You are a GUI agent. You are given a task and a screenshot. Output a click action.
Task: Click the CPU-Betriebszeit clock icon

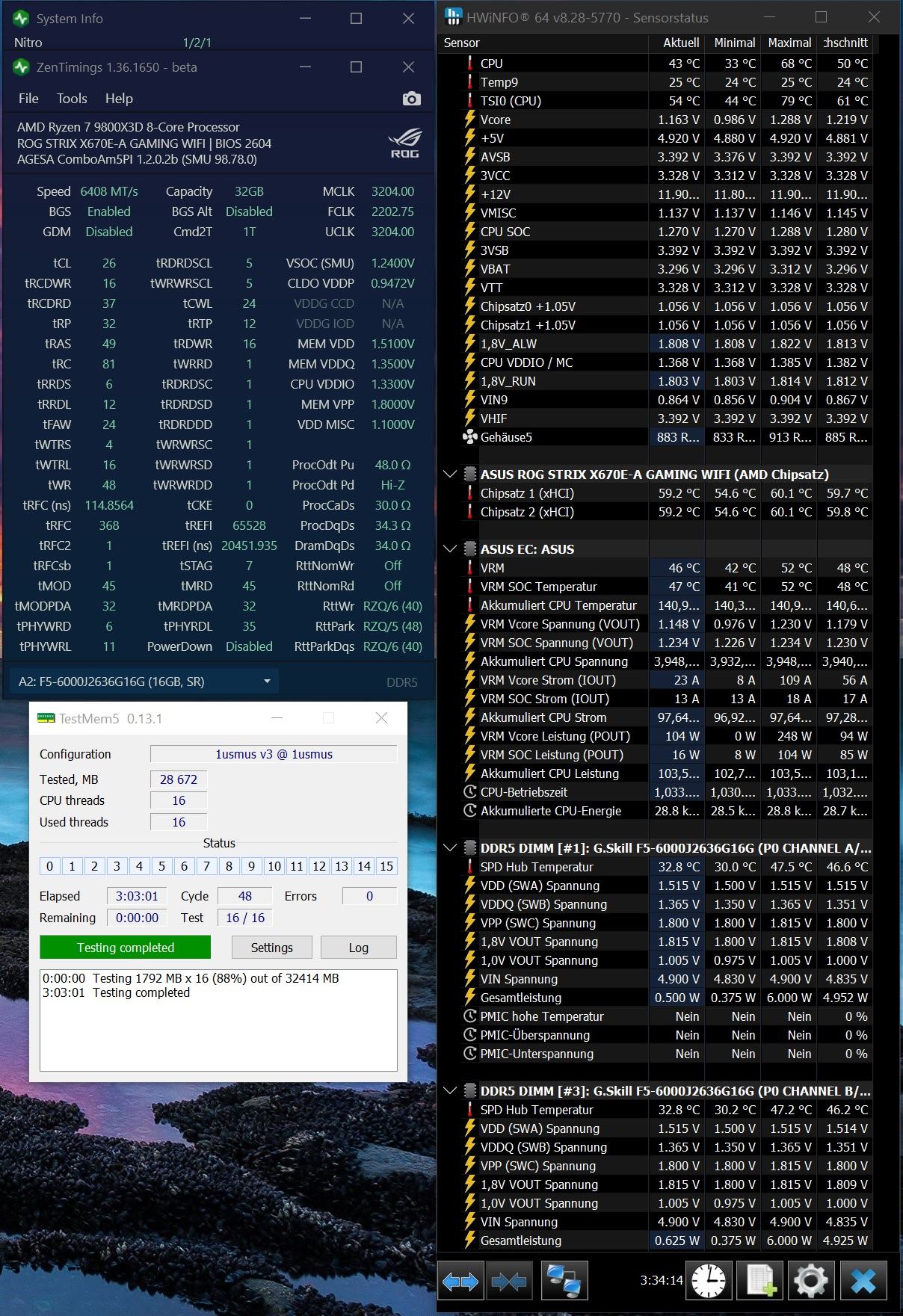[x=469, y=792]
